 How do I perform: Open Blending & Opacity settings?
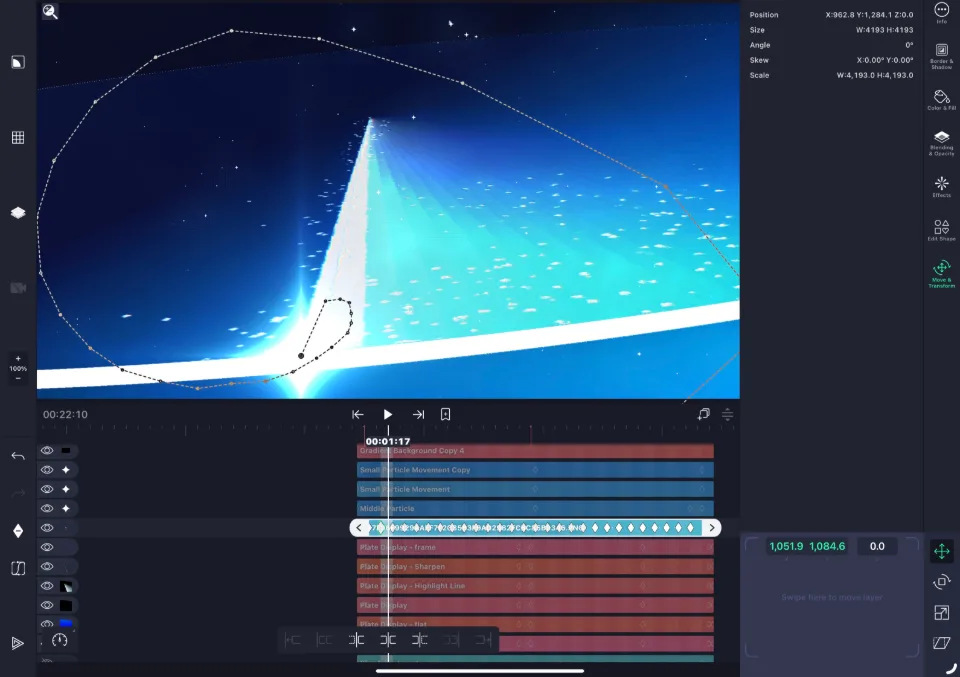point(942,143)
